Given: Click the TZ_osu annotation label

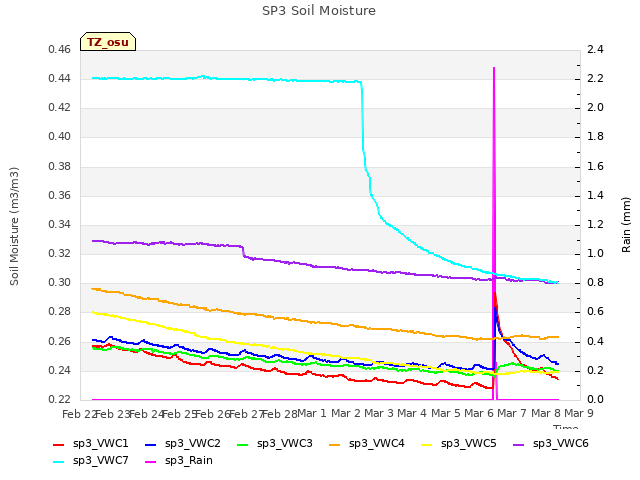Looking at the screenshot, I should [108, 42].
